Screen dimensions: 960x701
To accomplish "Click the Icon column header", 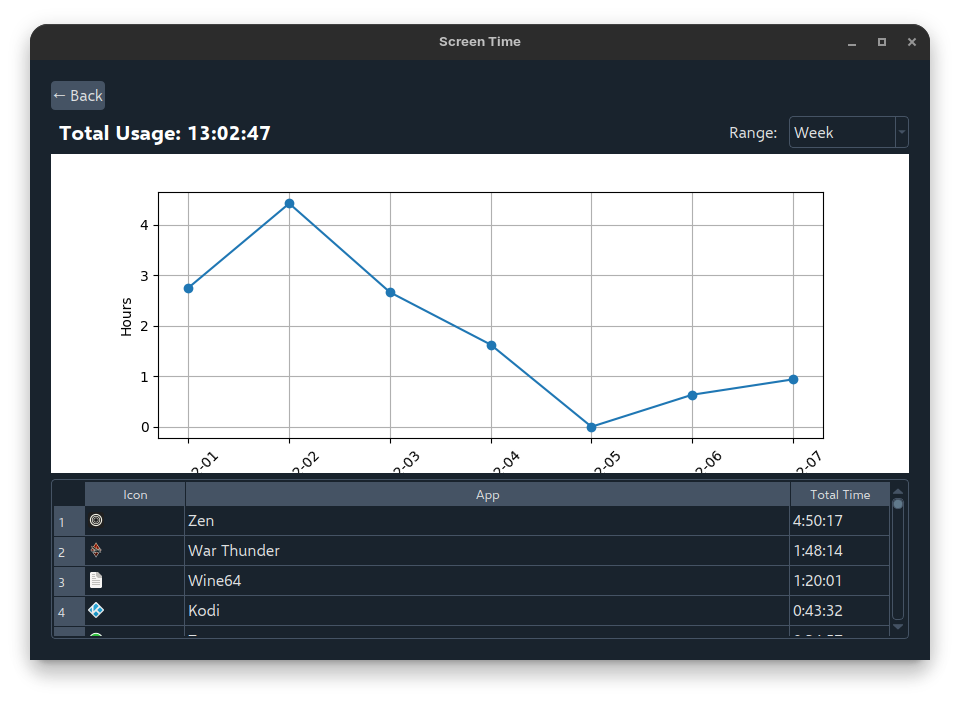I will coord(135,495).
